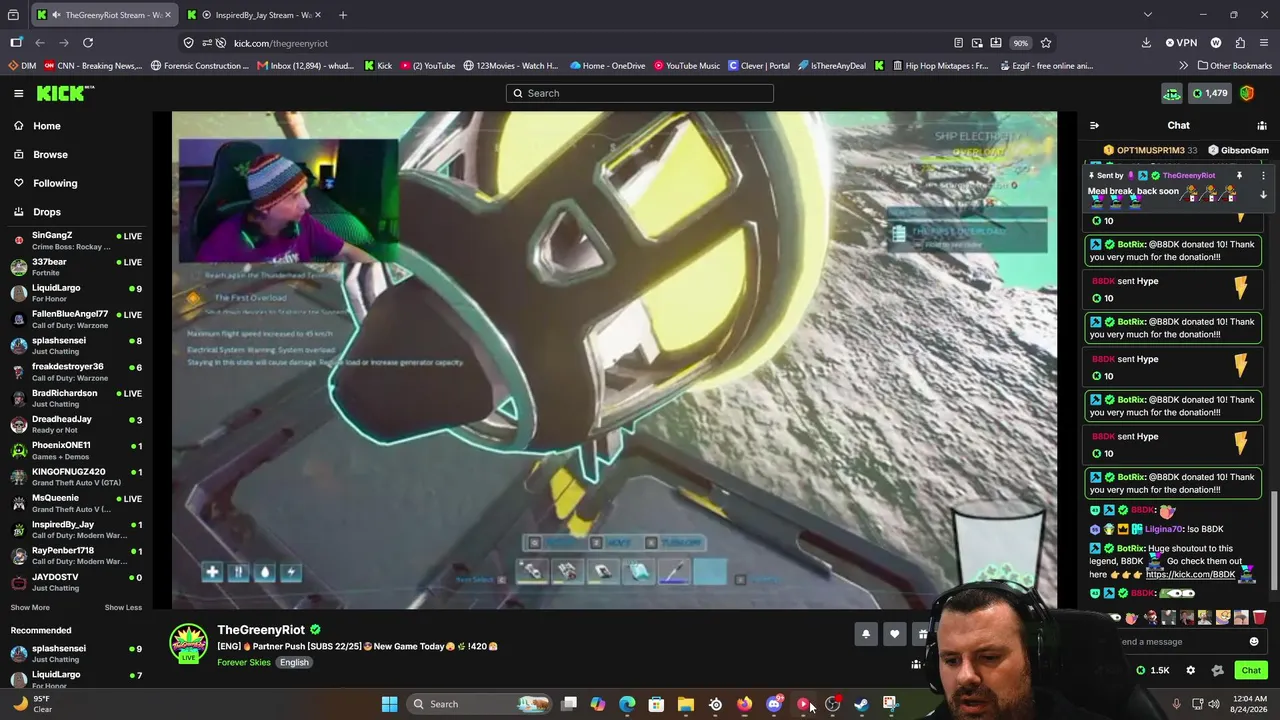Viewport: 1280px width, 720px height.
Task: Open the emoji picker in chat input
Action: tap(1254, 642)
